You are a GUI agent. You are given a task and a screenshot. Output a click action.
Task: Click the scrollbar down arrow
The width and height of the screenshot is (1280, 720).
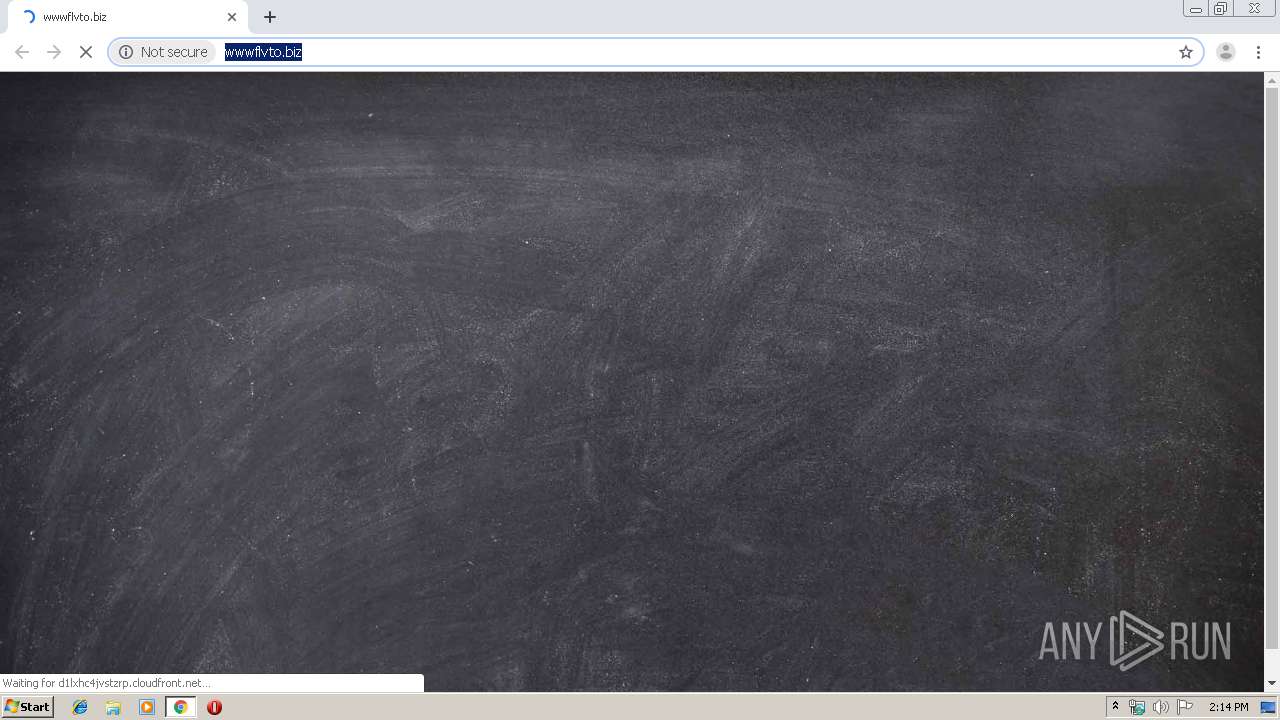pos(1272,683)
